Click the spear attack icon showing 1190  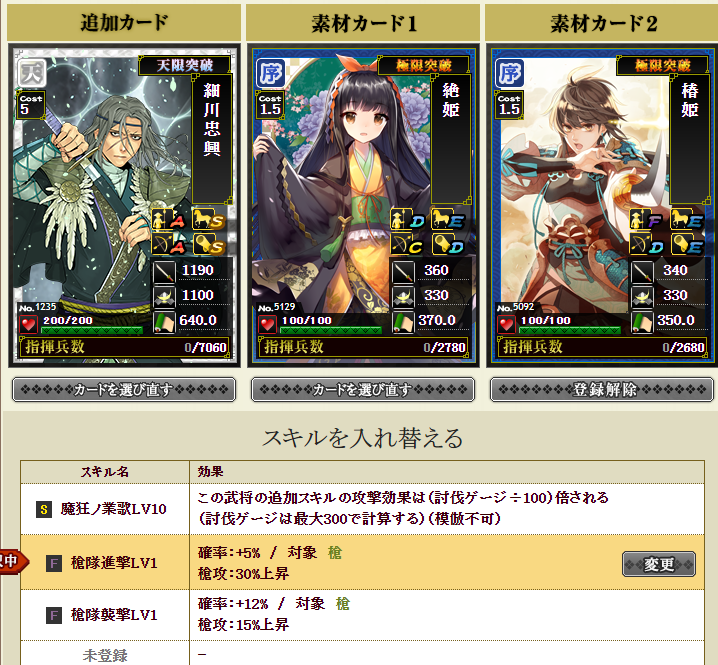click(164, 272)
